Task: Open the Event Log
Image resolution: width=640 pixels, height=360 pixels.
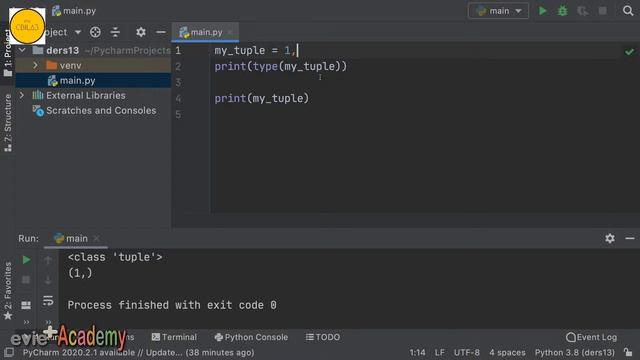Action: [591, 337]
